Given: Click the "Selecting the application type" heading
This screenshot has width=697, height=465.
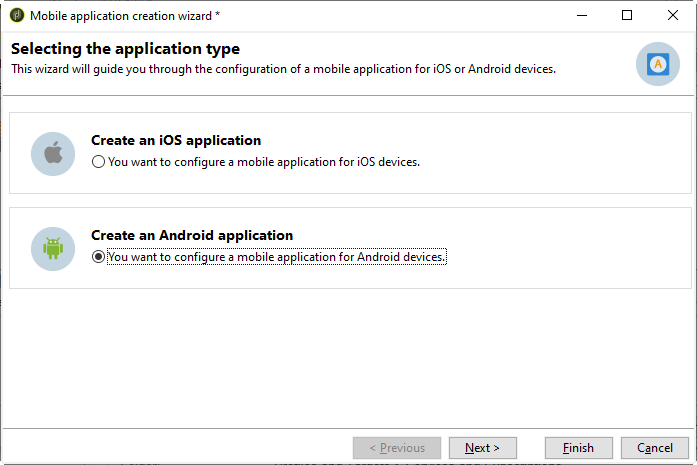Looking at the screenshot, I should [125, 49].
